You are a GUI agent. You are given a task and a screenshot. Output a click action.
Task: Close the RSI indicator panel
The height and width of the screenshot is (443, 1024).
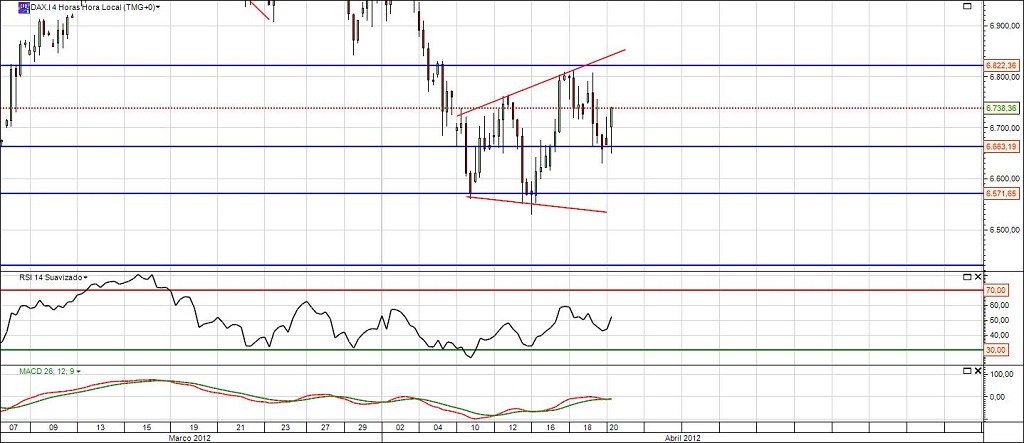[978, 277]
